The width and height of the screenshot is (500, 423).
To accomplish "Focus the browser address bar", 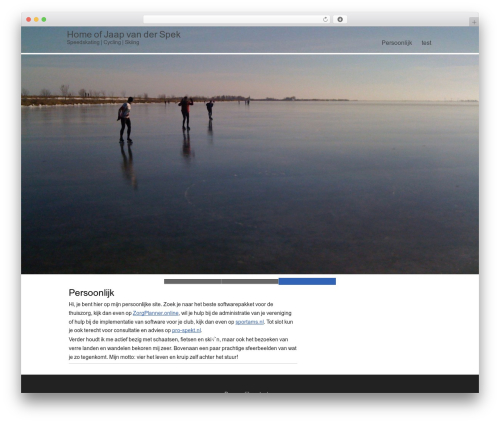I will point(237,19).
